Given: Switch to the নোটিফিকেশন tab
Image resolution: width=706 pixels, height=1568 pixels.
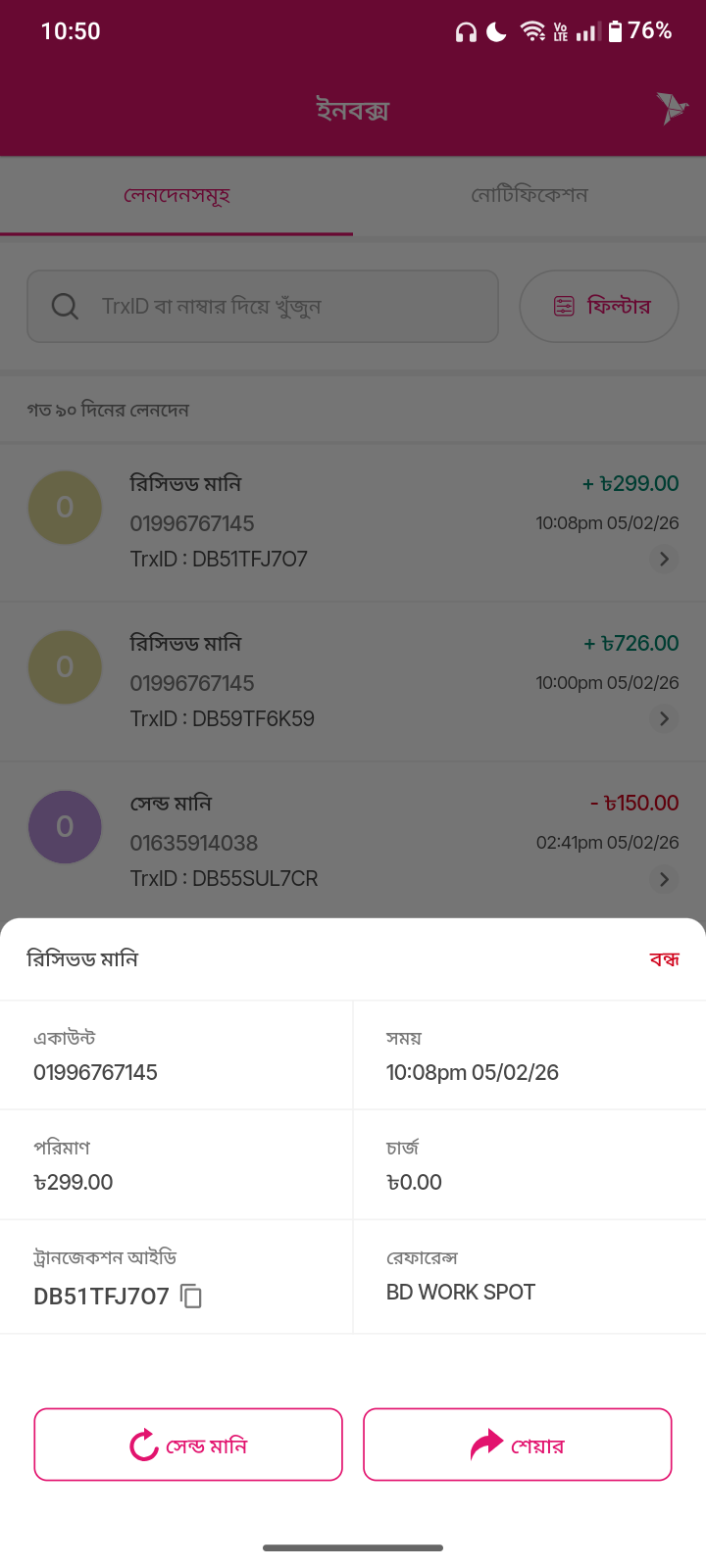Looking at the screenshot, I should 529,195.
